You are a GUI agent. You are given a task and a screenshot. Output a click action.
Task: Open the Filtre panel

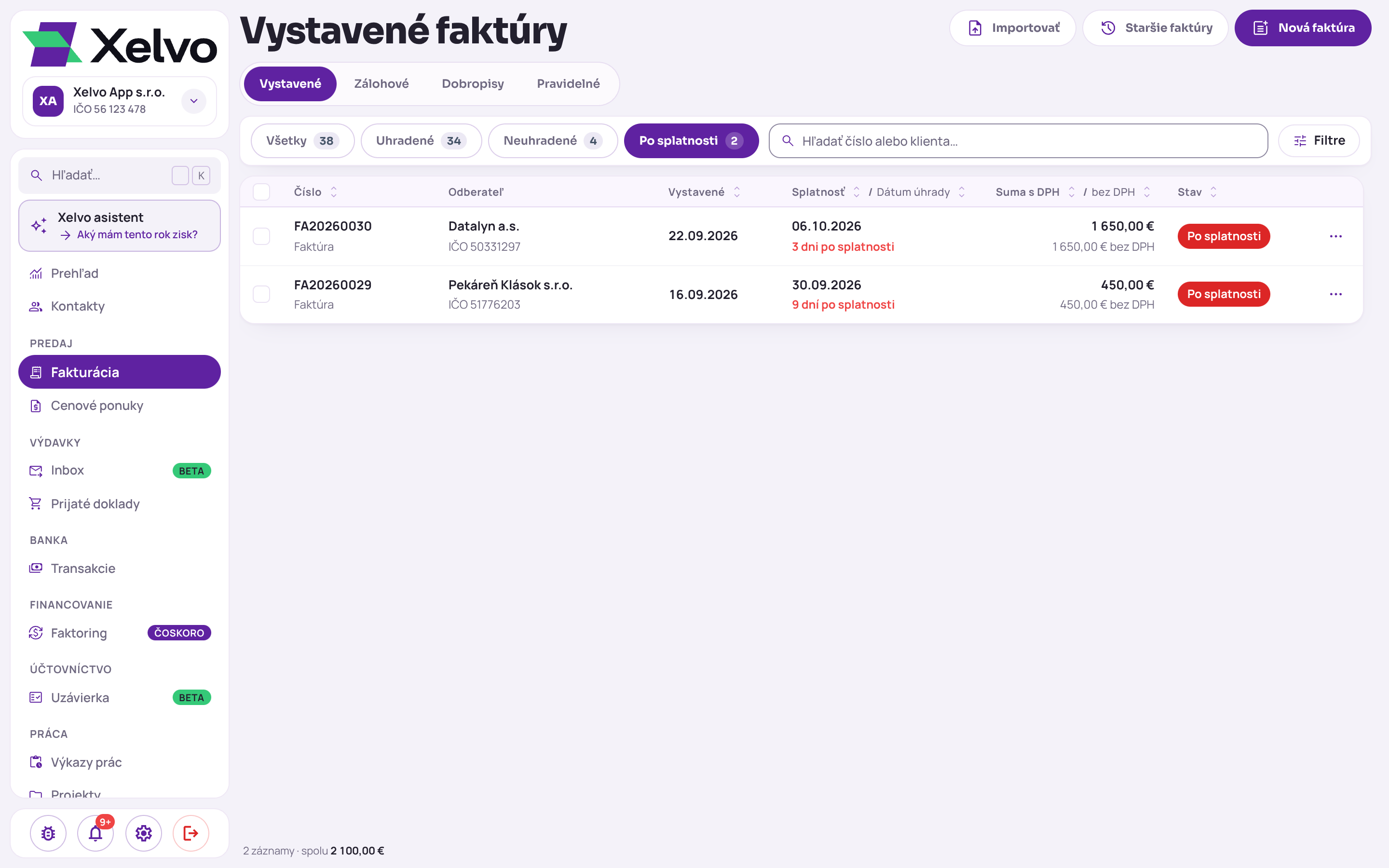(x=1319, y=141)
